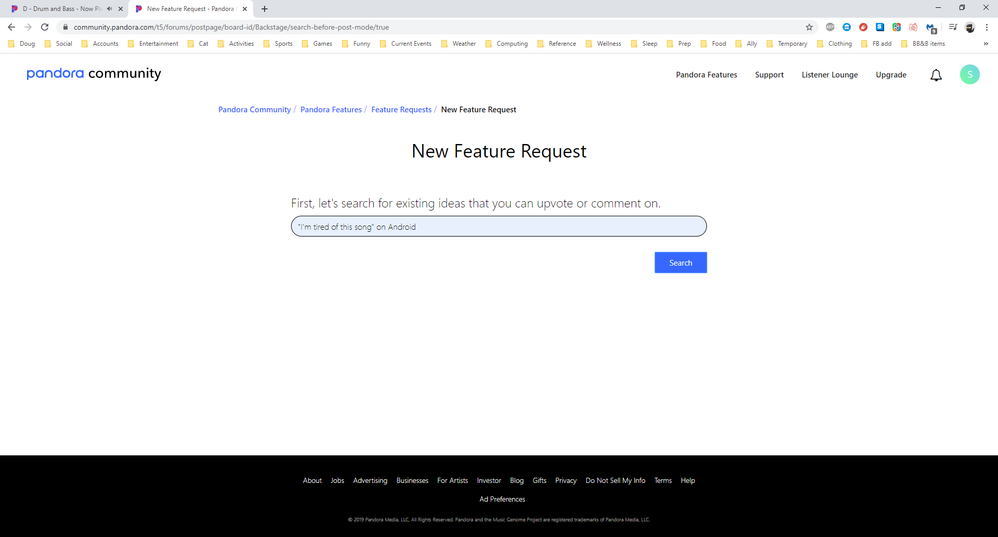Go back to the previous page
998x537 pixels.
click(x=11, y=27)
